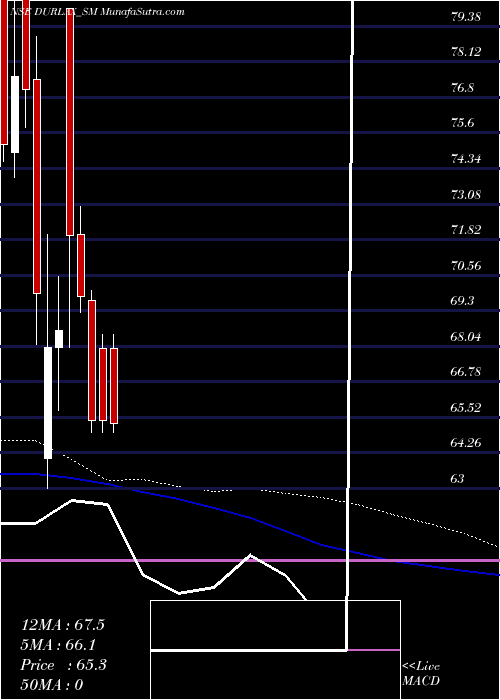Click the 79.38 price axis label

[x=466, y=17]
